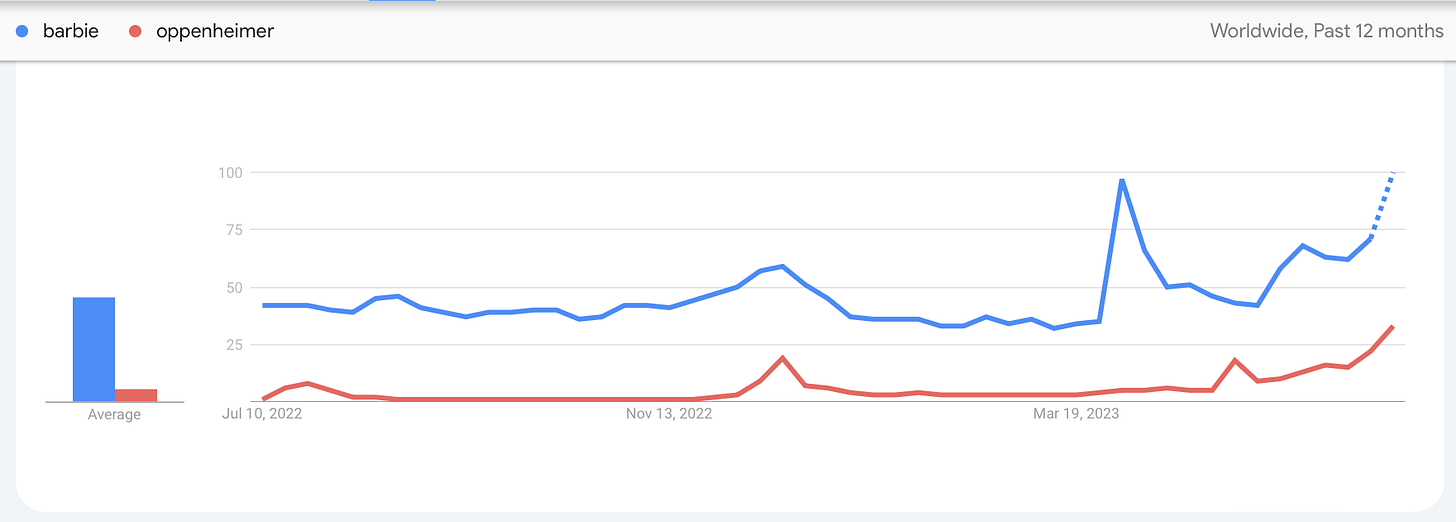
Task: Click the Mar 19, 2023 axis date
Action: [x=1075, y=413]
